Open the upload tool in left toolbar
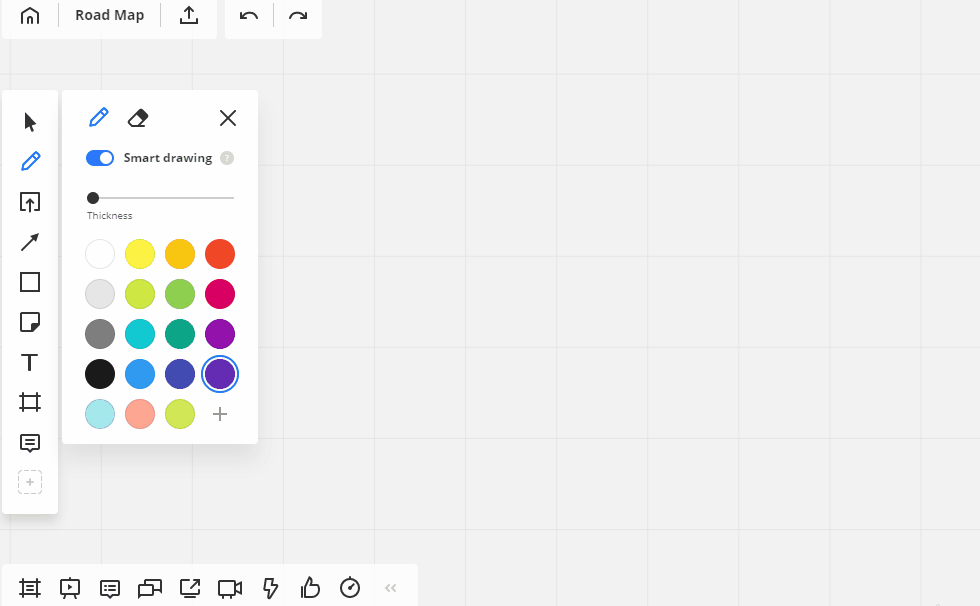This screenshot has width=980, height=606. point(29,202)
